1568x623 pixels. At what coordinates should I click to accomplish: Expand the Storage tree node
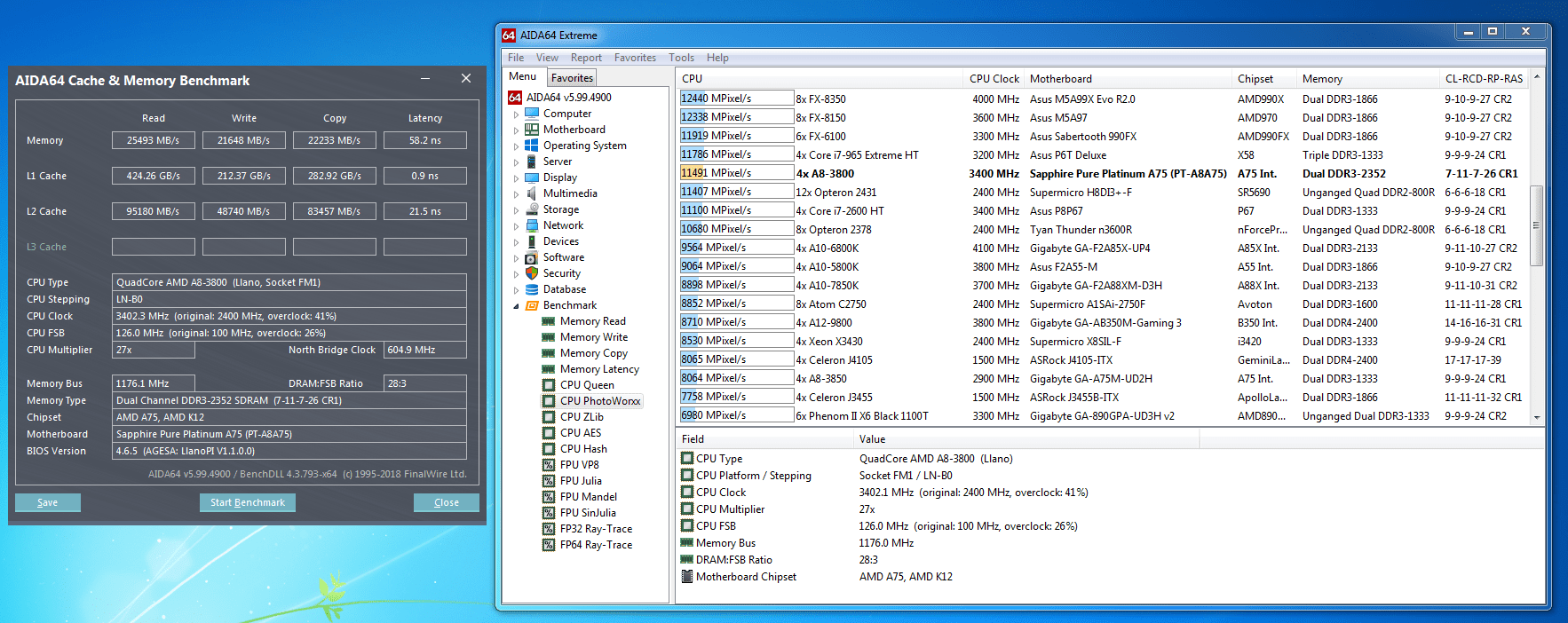(x=516, y=210)
